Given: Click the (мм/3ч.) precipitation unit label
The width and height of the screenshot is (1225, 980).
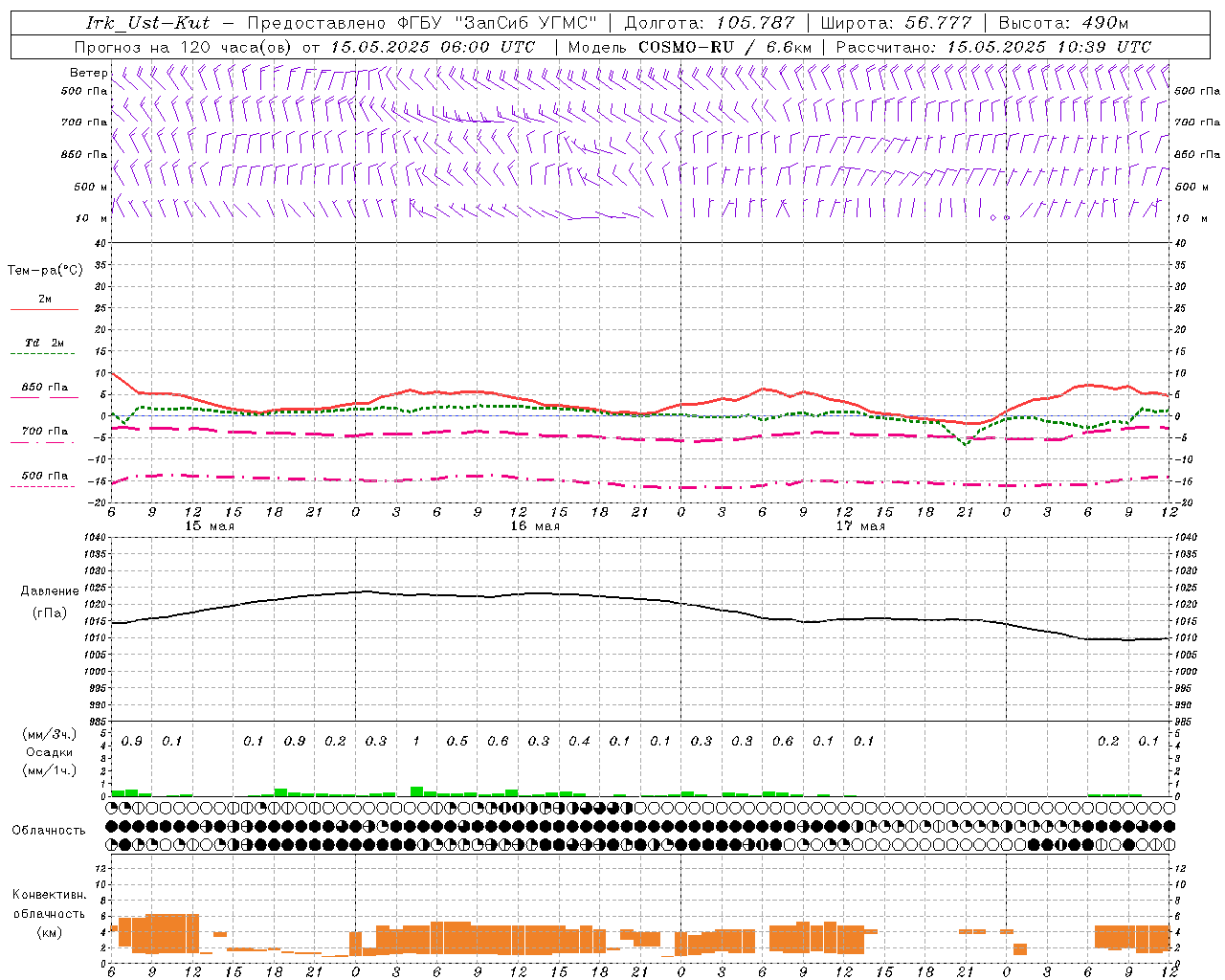Looking at the screenshot, I should point(49,734).
